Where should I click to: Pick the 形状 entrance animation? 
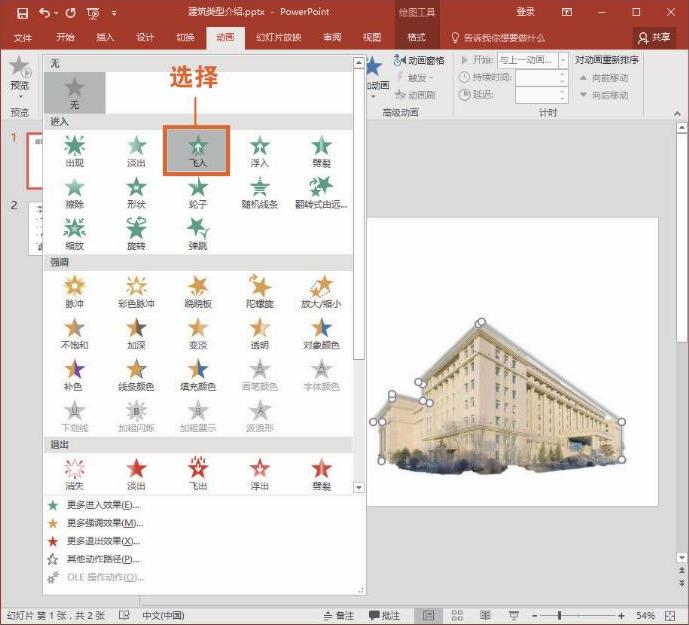click(x=136, y=193)
